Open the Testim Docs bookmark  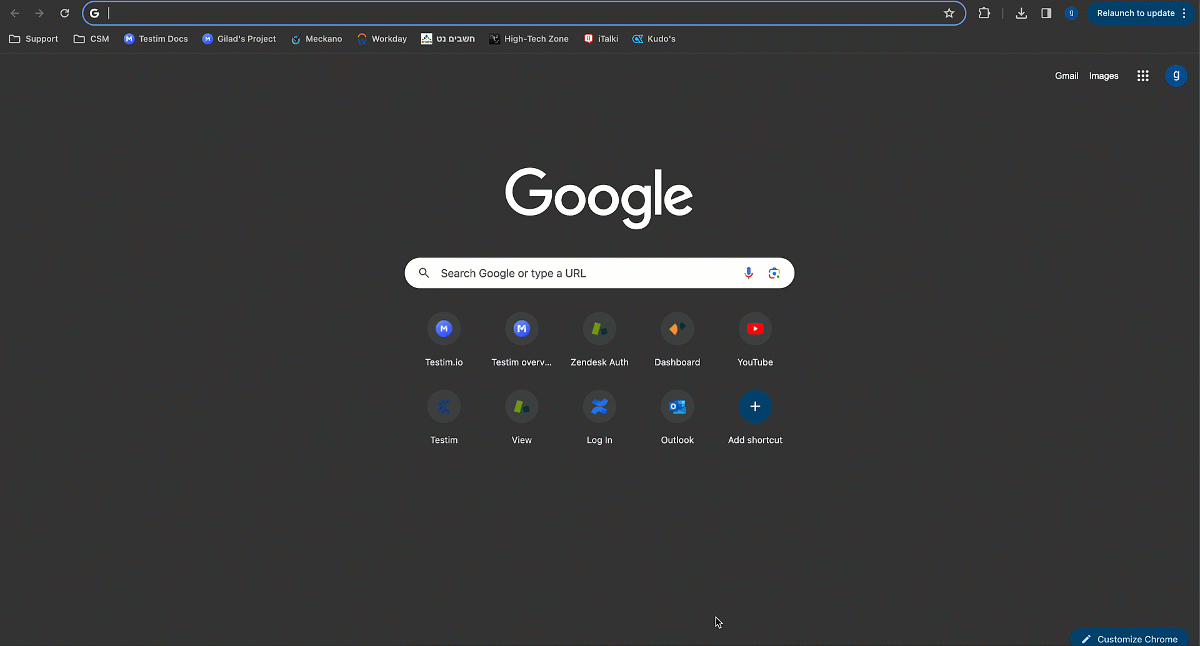(x=156, y=39)
